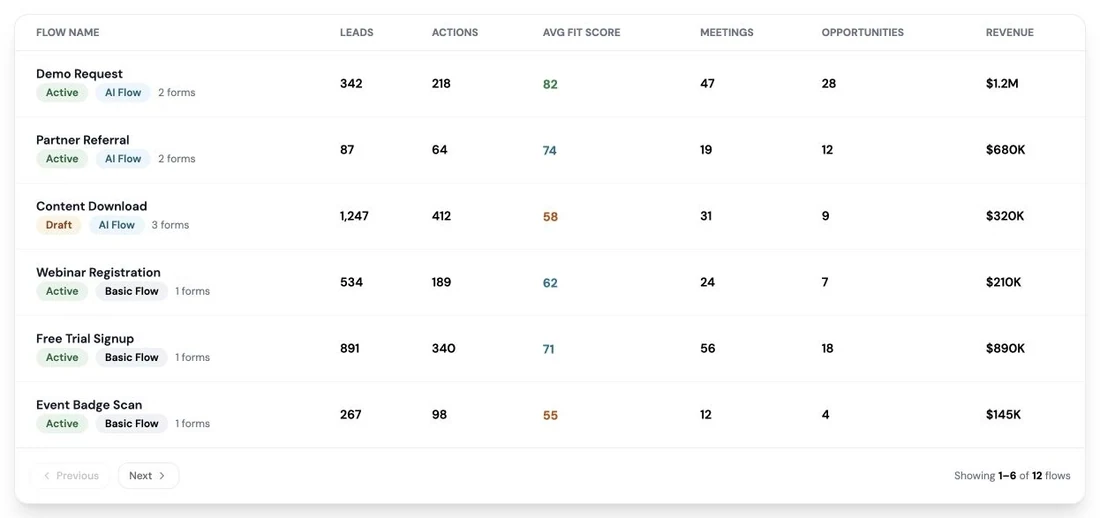Click the AI Flow tag under Partner Referral
1100x518 pixels.
click(123, 159)
